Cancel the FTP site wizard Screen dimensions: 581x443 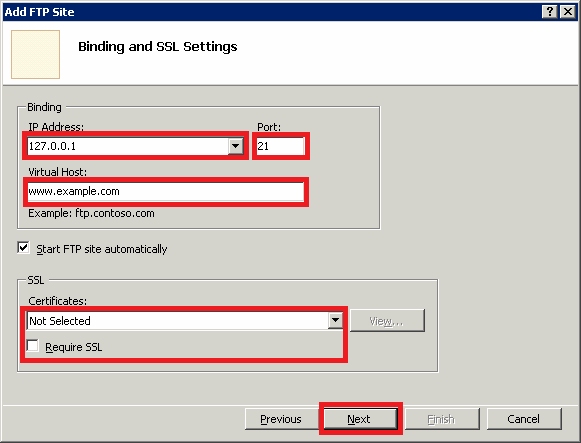click(x=524, y=419)
